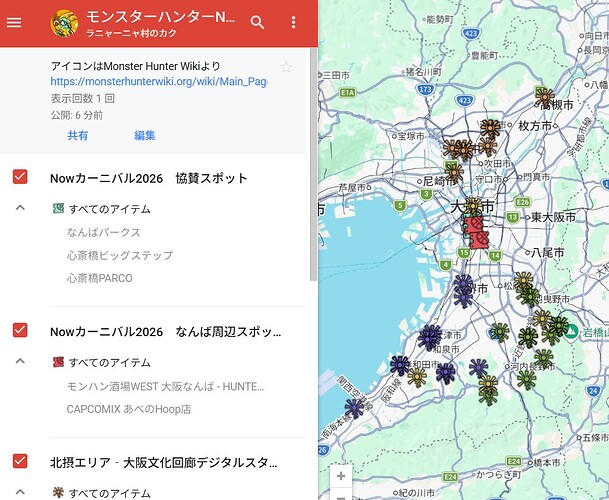
Task: Uncheck the 北摂エリア layer checkbox
Action: (x=20, y=461)
